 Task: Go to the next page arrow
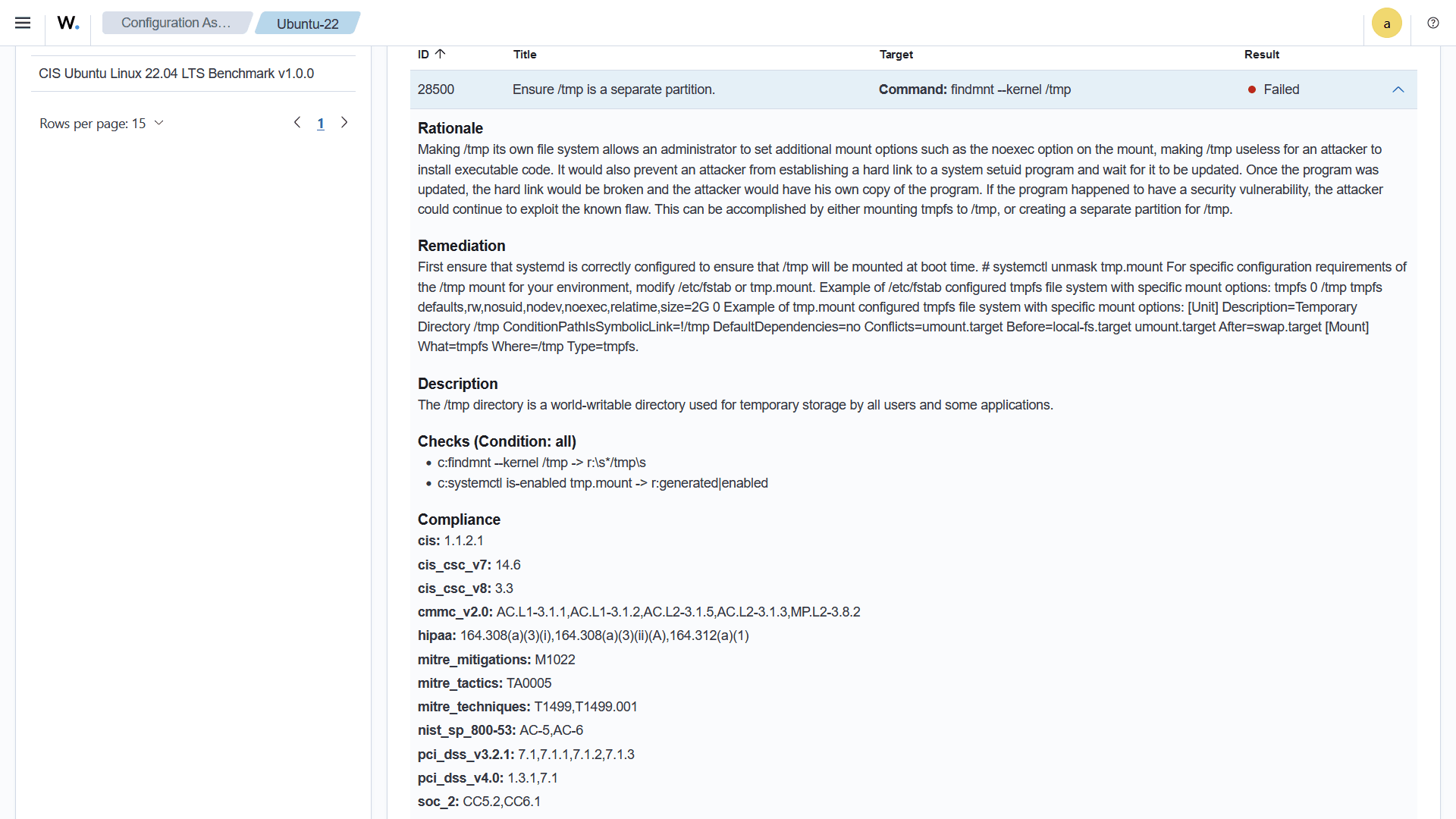tap(344, 123)
